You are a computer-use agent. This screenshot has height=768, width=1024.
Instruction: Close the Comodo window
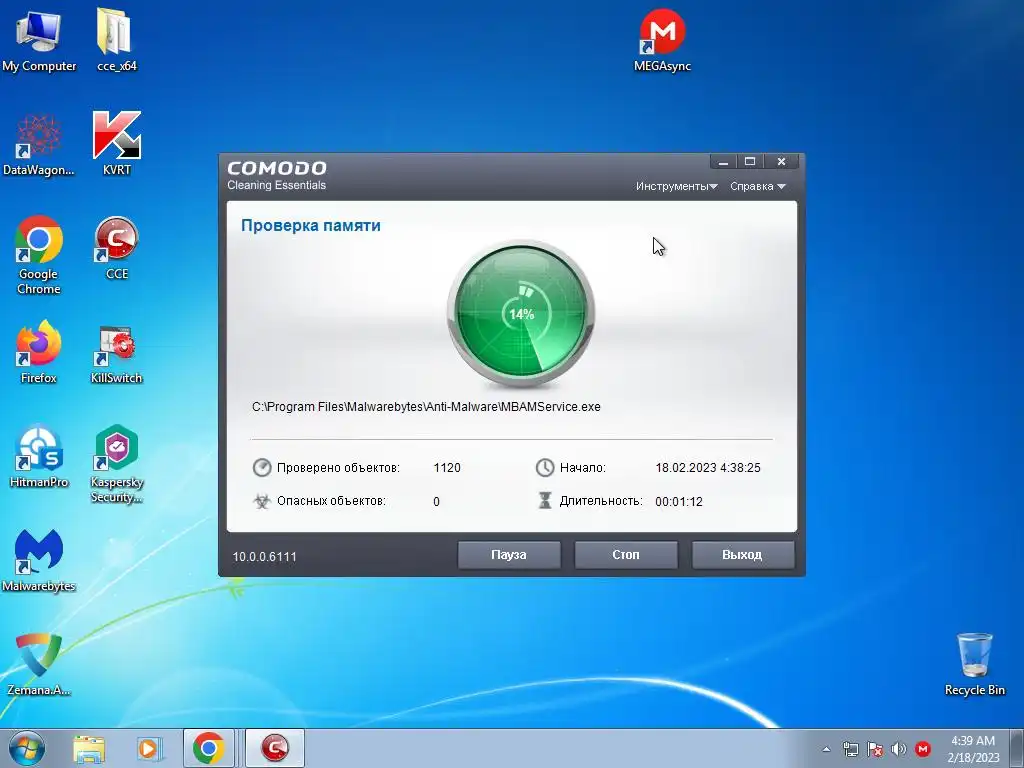pyautogui.click(x=781, y=162)
